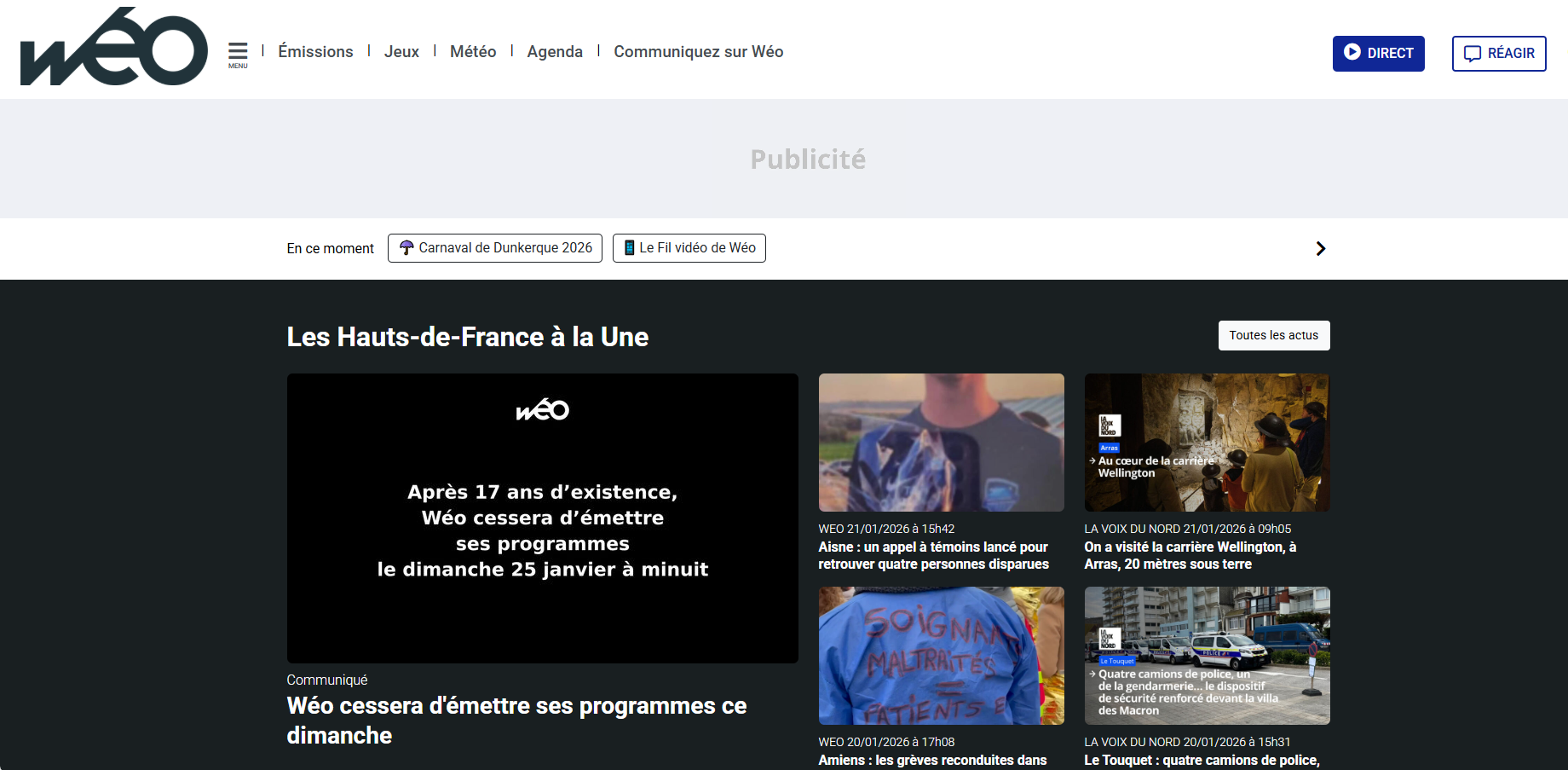The height and width of the screenshot is (770, 1568).
Task: Open Le Fil vidéo de Wéo tag
Action: pos(697,248)
